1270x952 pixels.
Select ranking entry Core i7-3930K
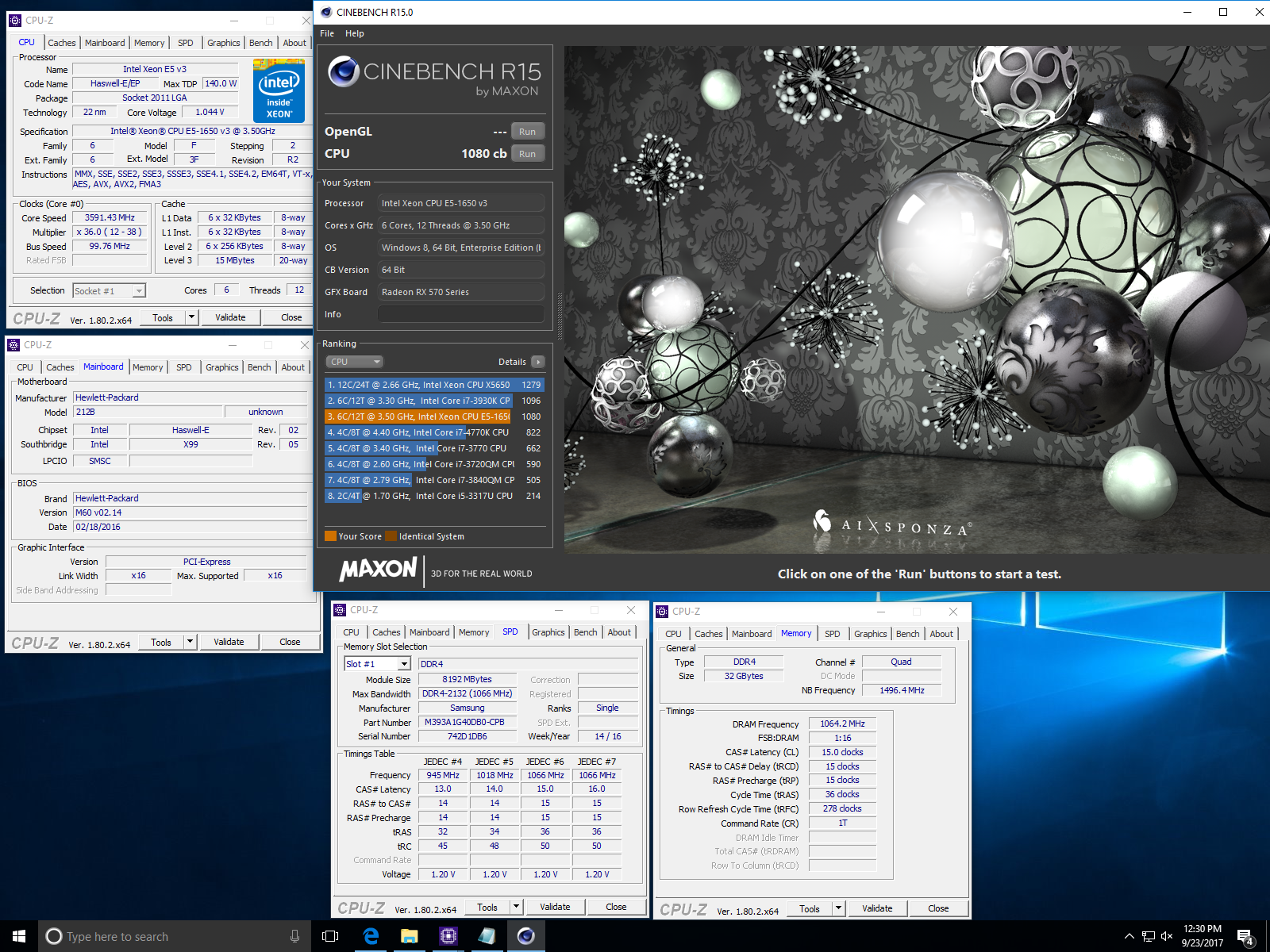tap(434, 401)
